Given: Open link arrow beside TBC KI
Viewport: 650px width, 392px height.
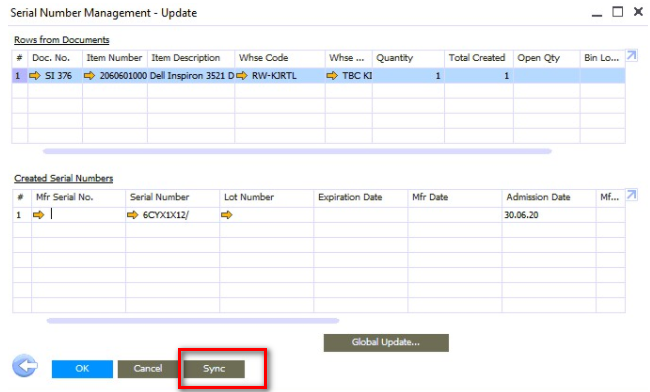Looking at the screenshot, I should (x=332, y=75).
